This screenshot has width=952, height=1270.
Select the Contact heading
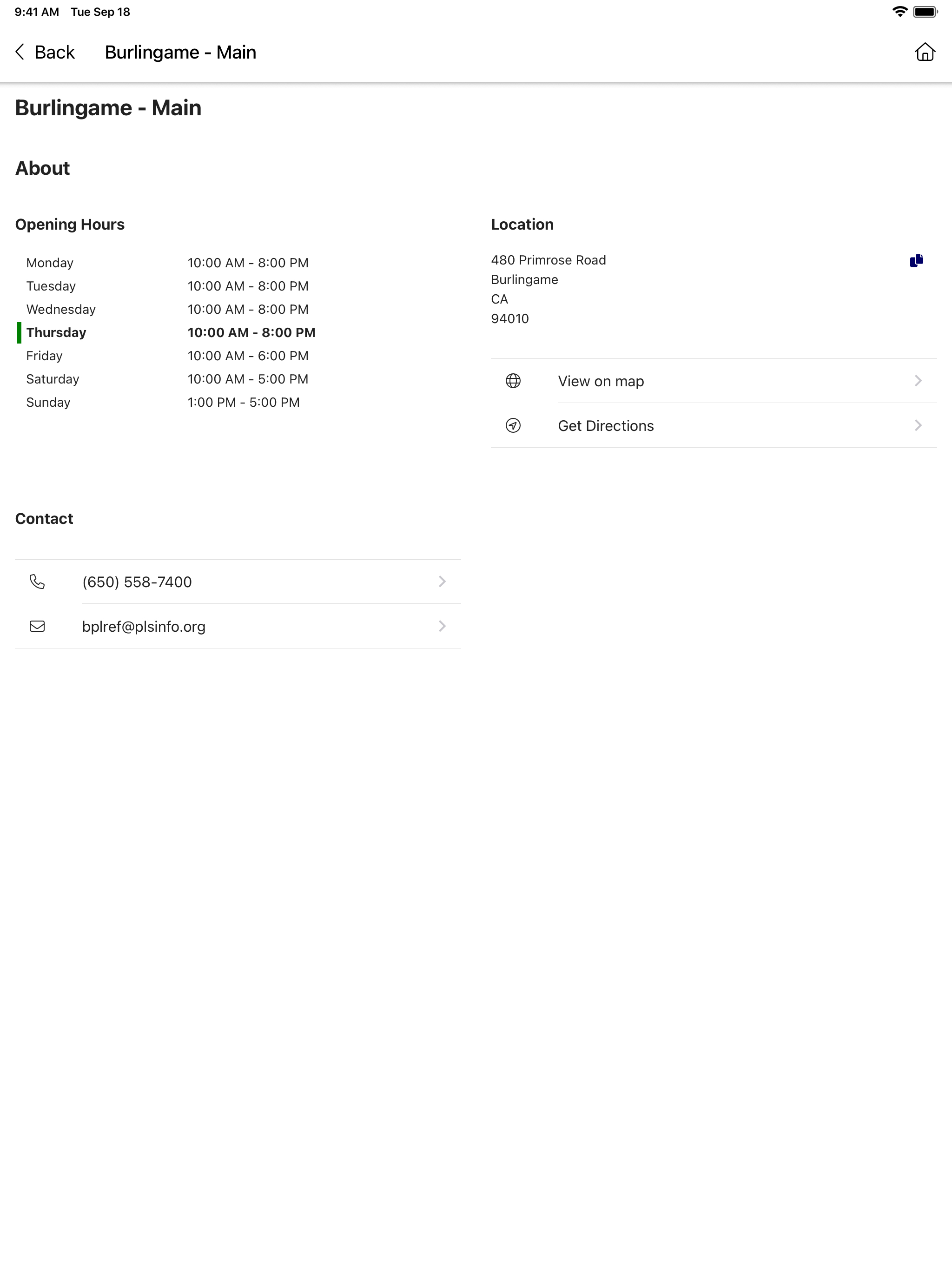click(x=44, y=519)
